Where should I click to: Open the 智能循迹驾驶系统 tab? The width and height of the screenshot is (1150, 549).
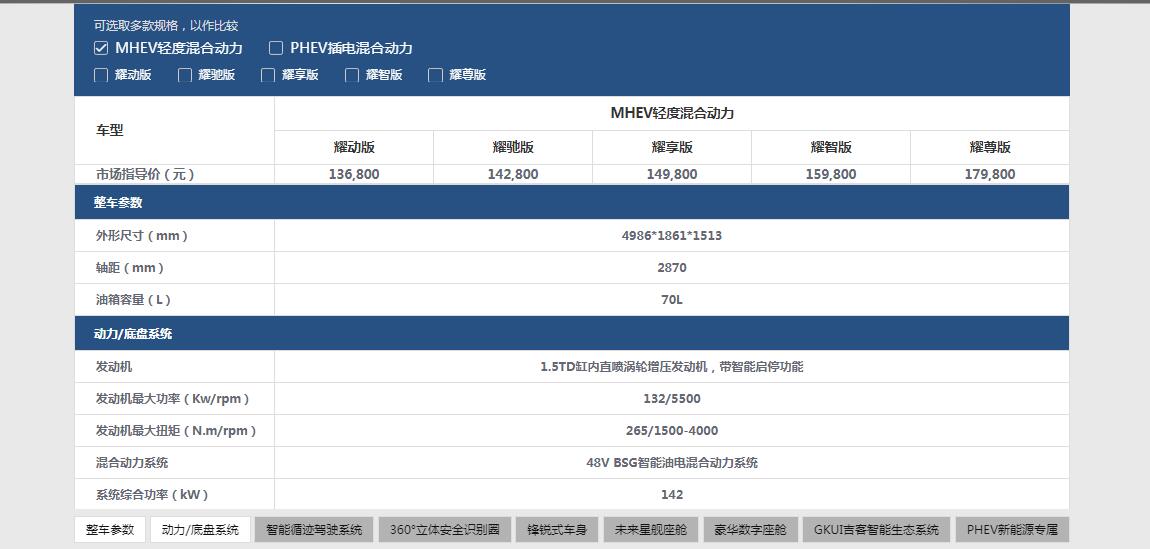314,529
